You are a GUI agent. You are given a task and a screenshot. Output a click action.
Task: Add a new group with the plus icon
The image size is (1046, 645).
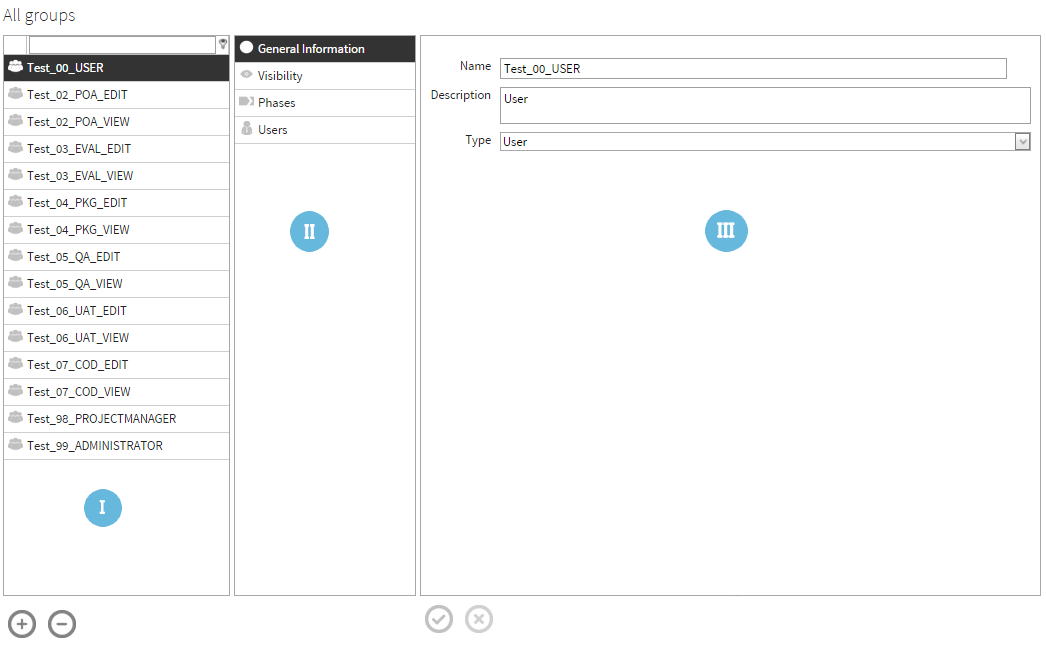tap(21, 623)
